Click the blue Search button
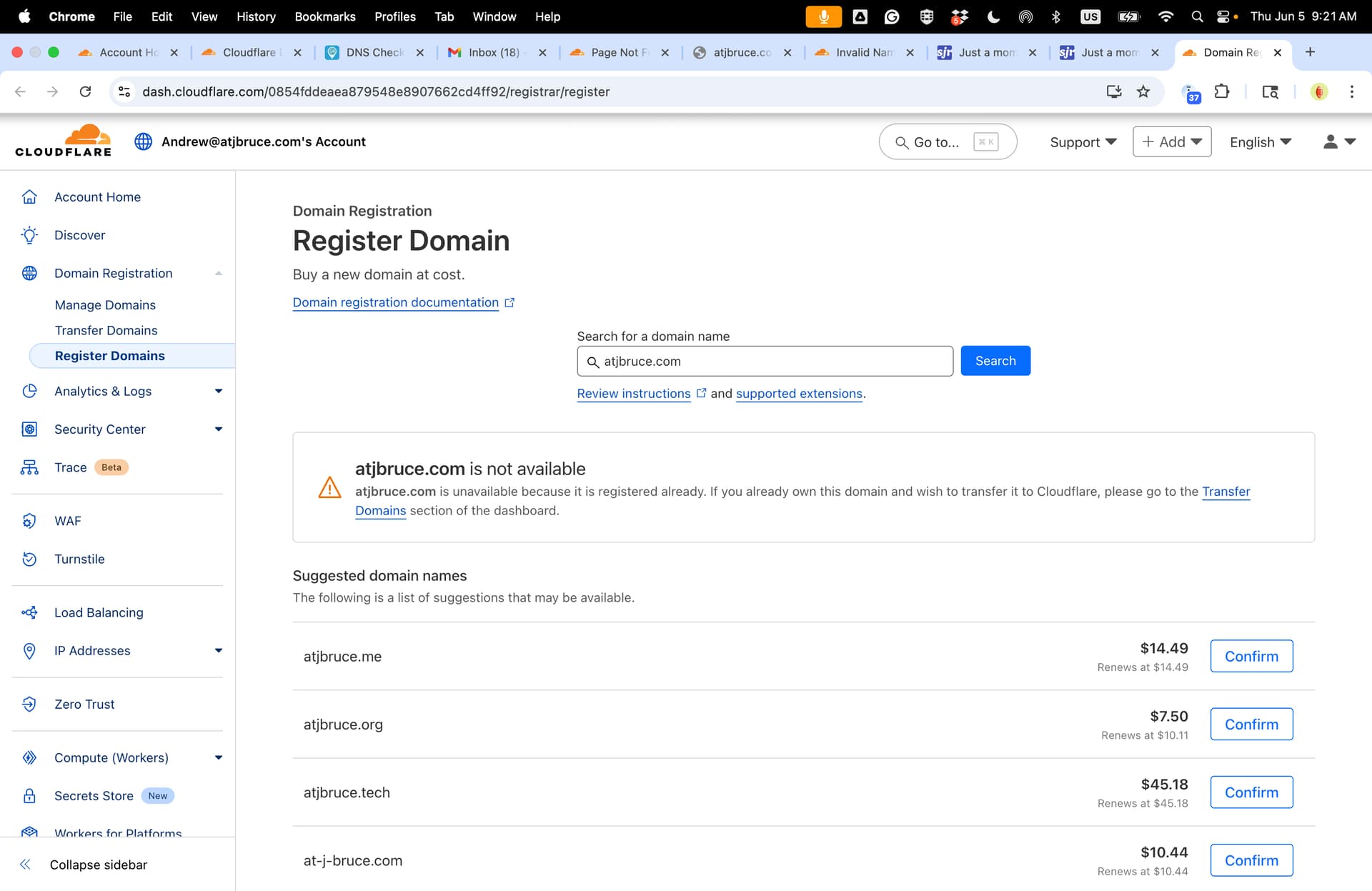The width and height of the screenshot is (1372, 891). pyautogui.click(x=995, y=361)
